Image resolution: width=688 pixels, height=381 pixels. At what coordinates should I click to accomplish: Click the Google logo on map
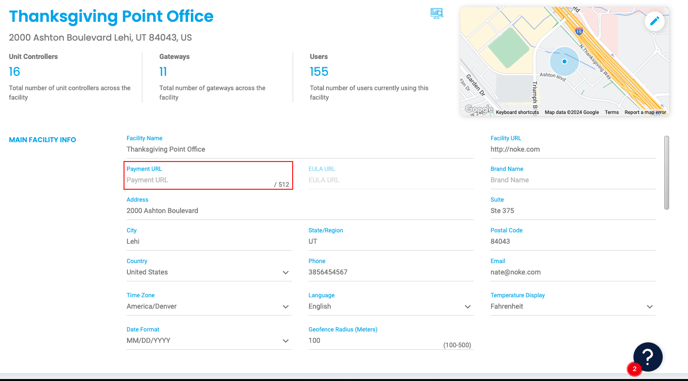click(478, 109)
